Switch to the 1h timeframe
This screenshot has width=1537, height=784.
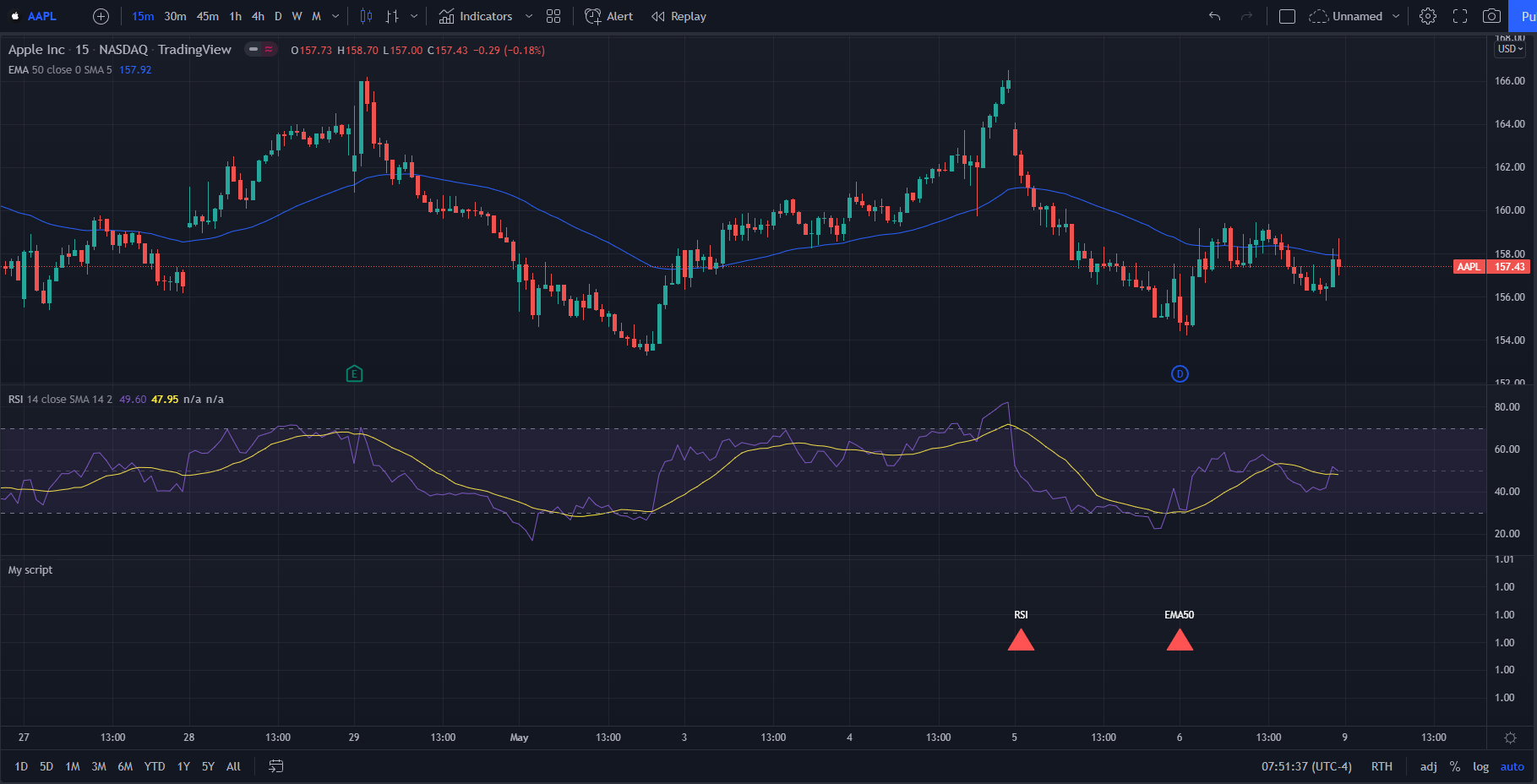(x=236, y=16)
